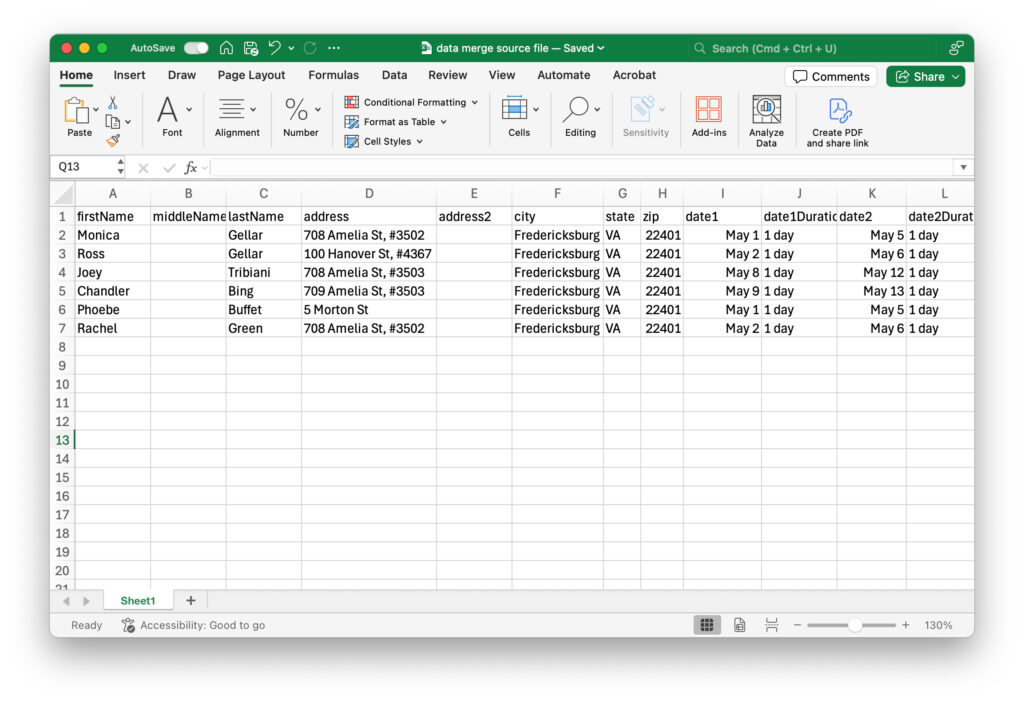Open the Undo history dropdown arrow
Screen dimensions: 1024x703
click(291, 48)
